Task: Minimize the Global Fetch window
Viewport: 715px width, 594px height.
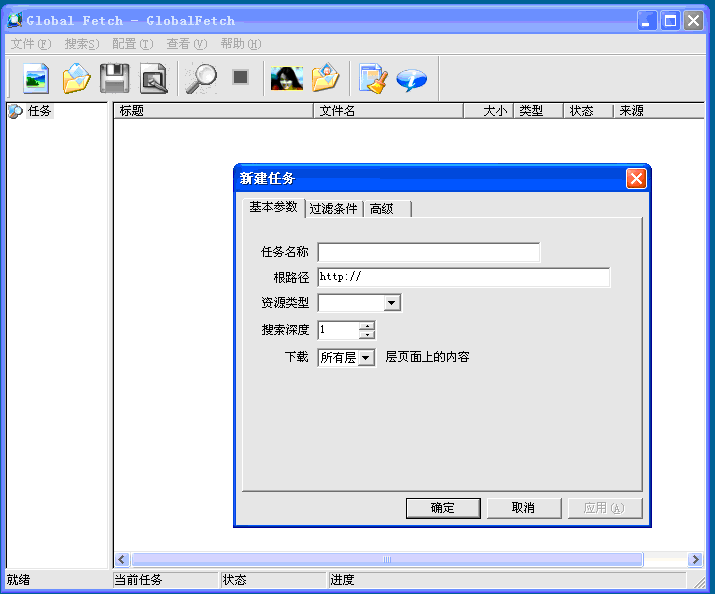Action: [646, 21]
